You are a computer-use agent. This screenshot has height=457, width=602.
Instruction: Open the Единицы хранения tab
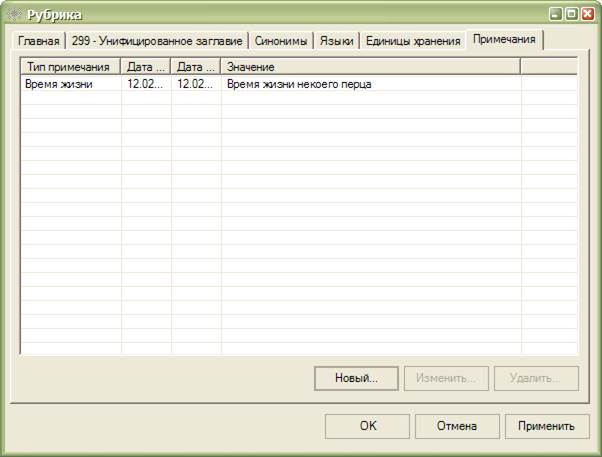coord(413,41)
